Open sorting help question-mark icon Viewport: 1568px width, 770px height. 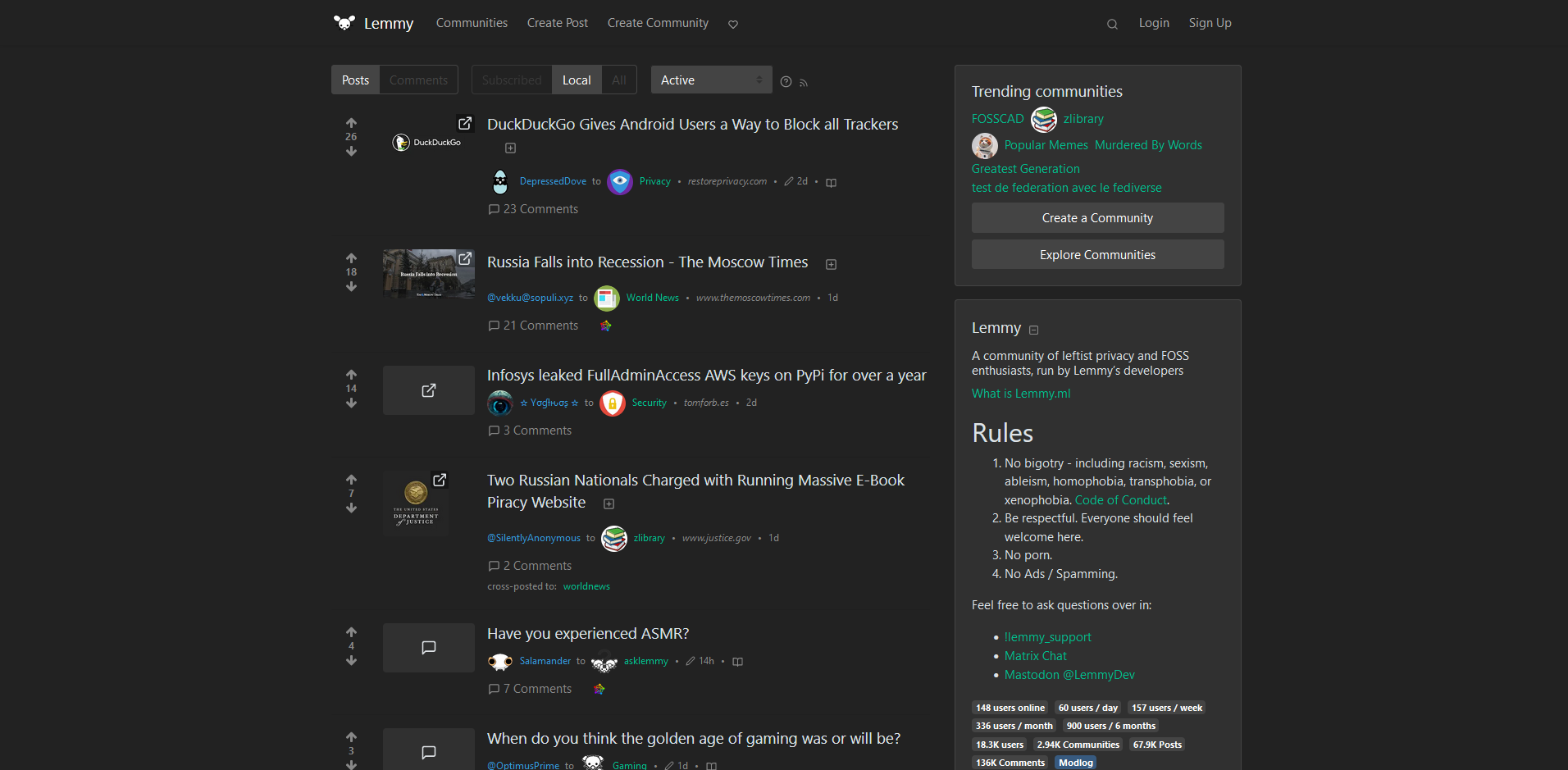[x=786, y=81]
